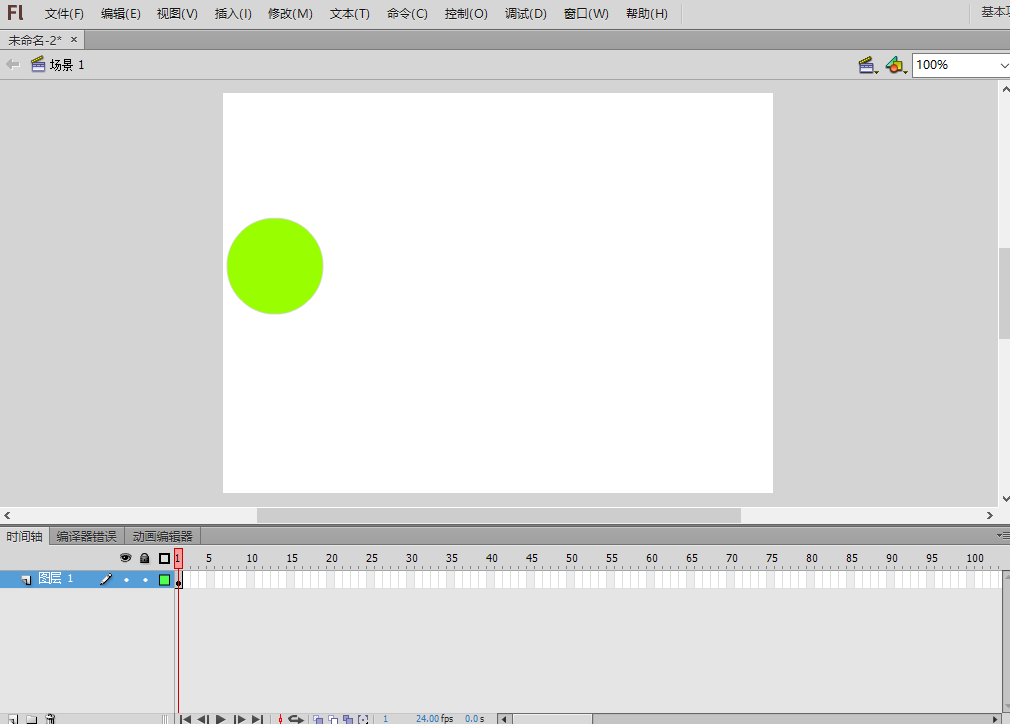1010x724 pixels.
Task: Click the stage scroll right arrow
Action: [990, 515]
